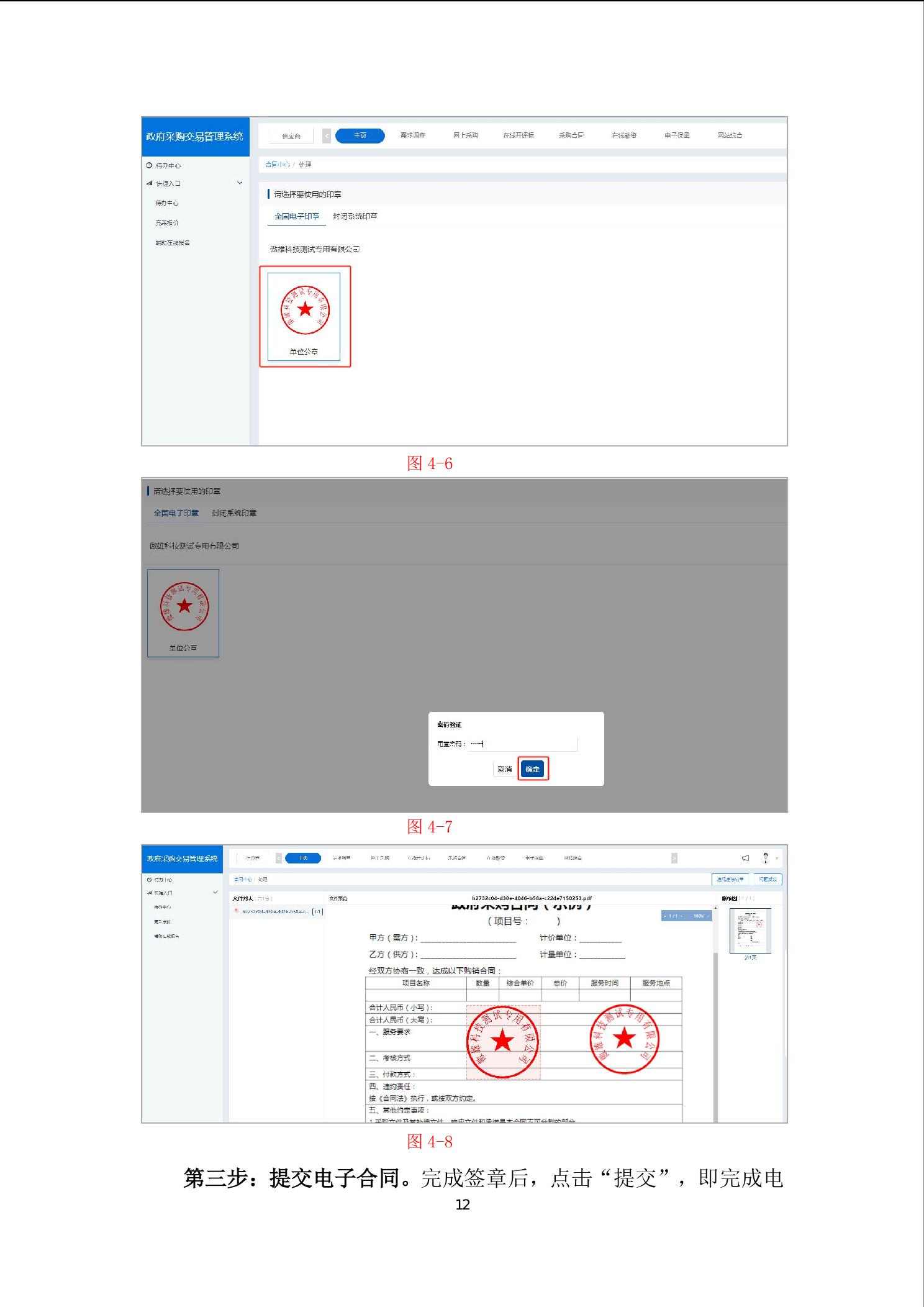Open the user avatar dropdown in 图 4-8
The width and height of the screenshot is (924, 1307).
[x=767, y=858]
